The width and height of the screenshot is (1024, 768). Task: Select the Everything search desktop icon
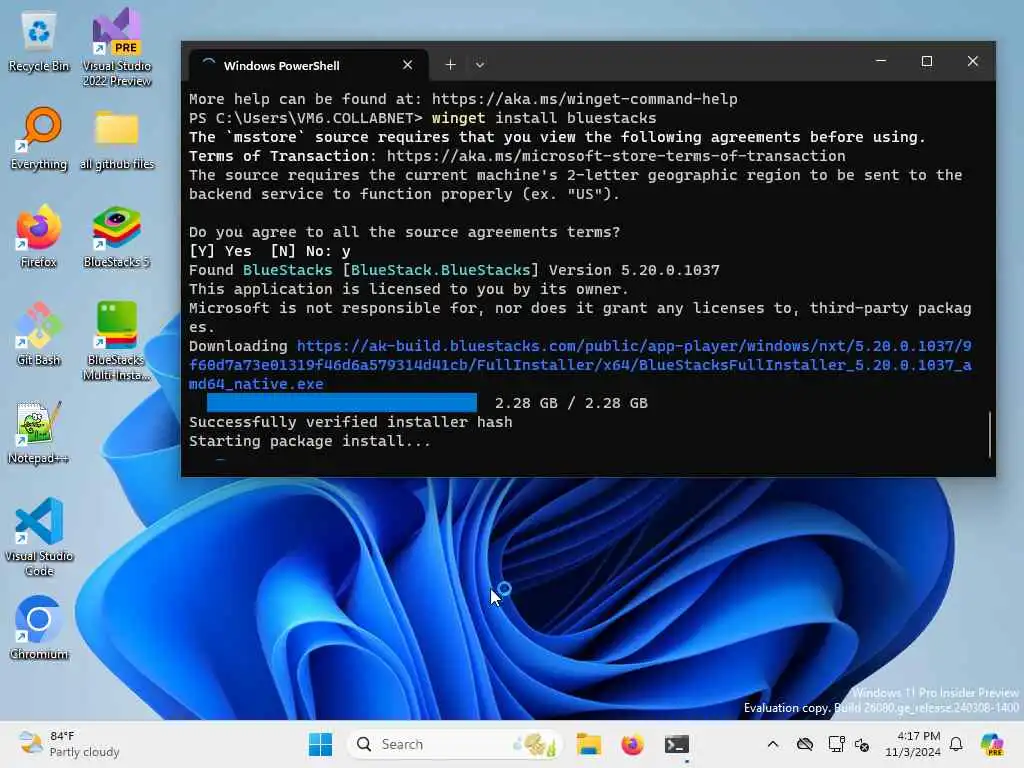pyautogui.click(x=39, y=138)
